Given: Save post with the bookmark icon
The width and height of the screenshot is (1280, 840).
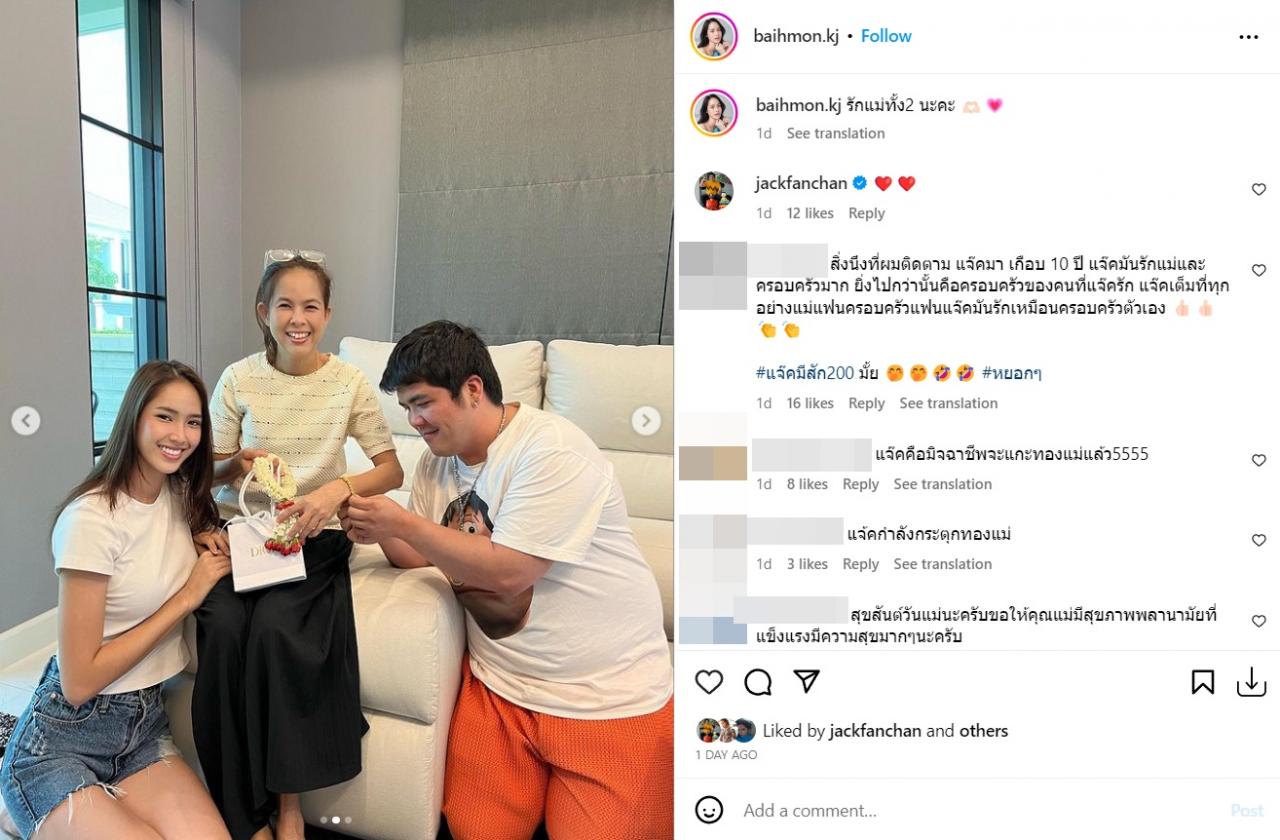Looking at the screenshot, I should coord(1203,682).
